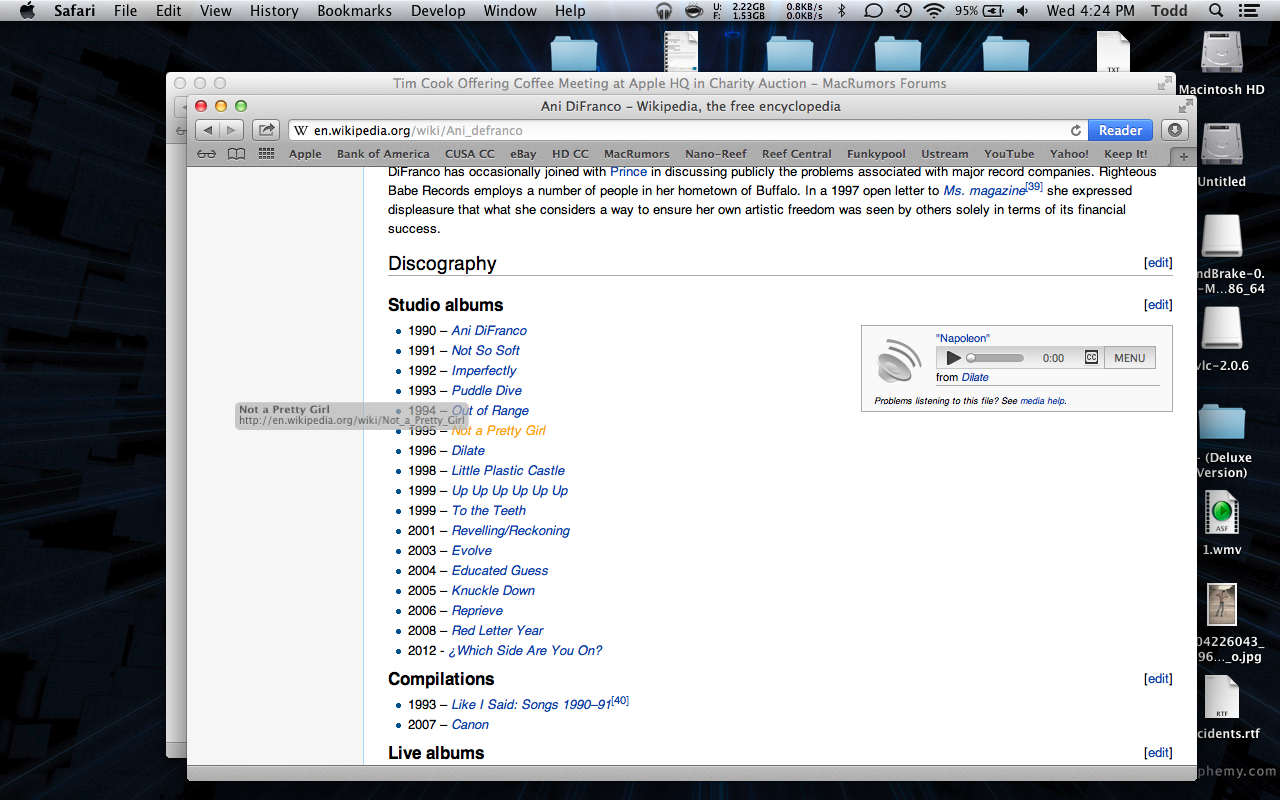
Task: Open the Time Machine menu bar icon
Action: click(903, 11)
